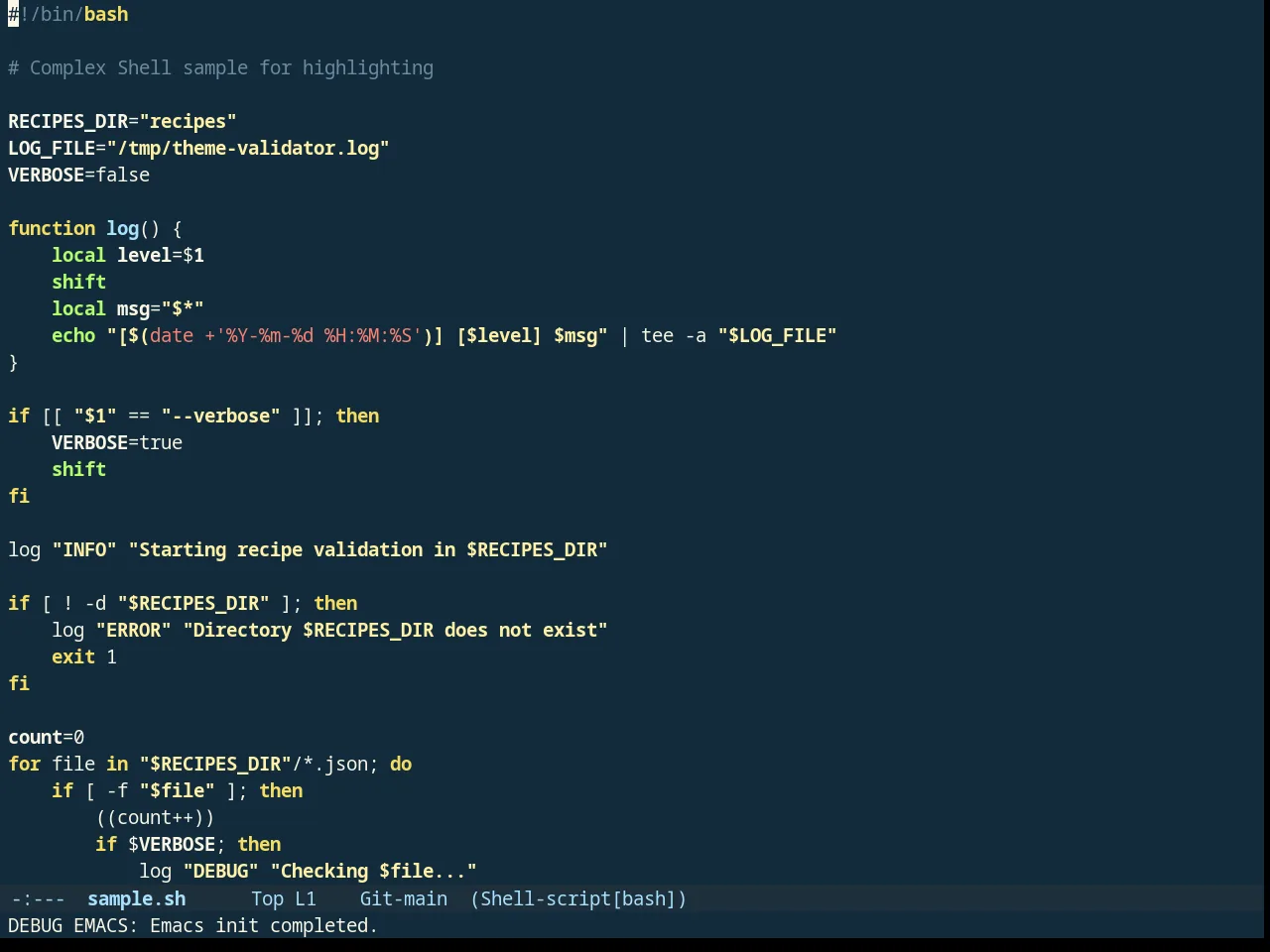Click the RECIPES_DIR variable assignment
Viewport: 1270px width, 952px height.
click(122, 122)
